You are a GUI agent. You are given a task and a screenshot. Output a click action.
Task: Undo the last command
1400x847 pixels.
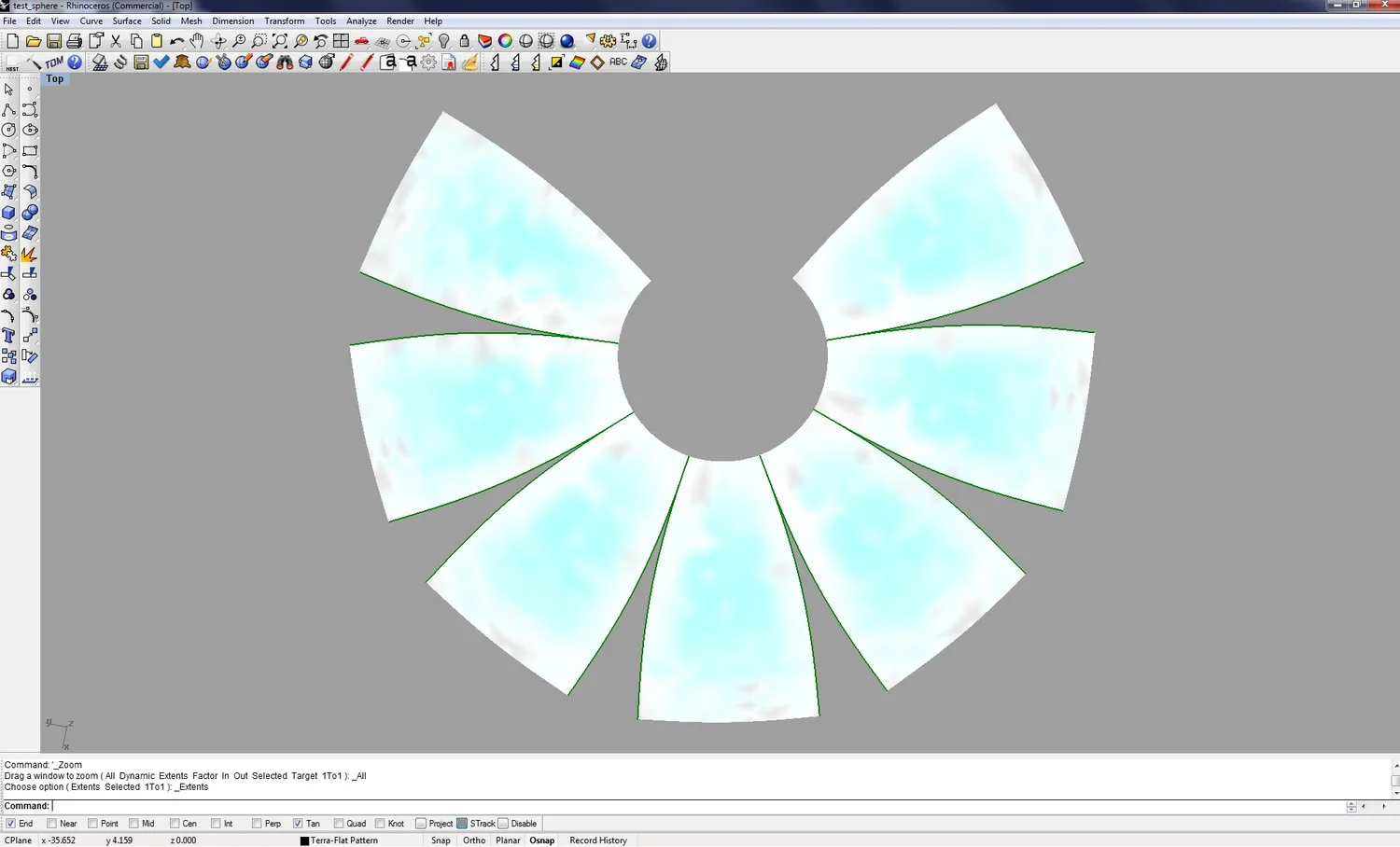175,41
